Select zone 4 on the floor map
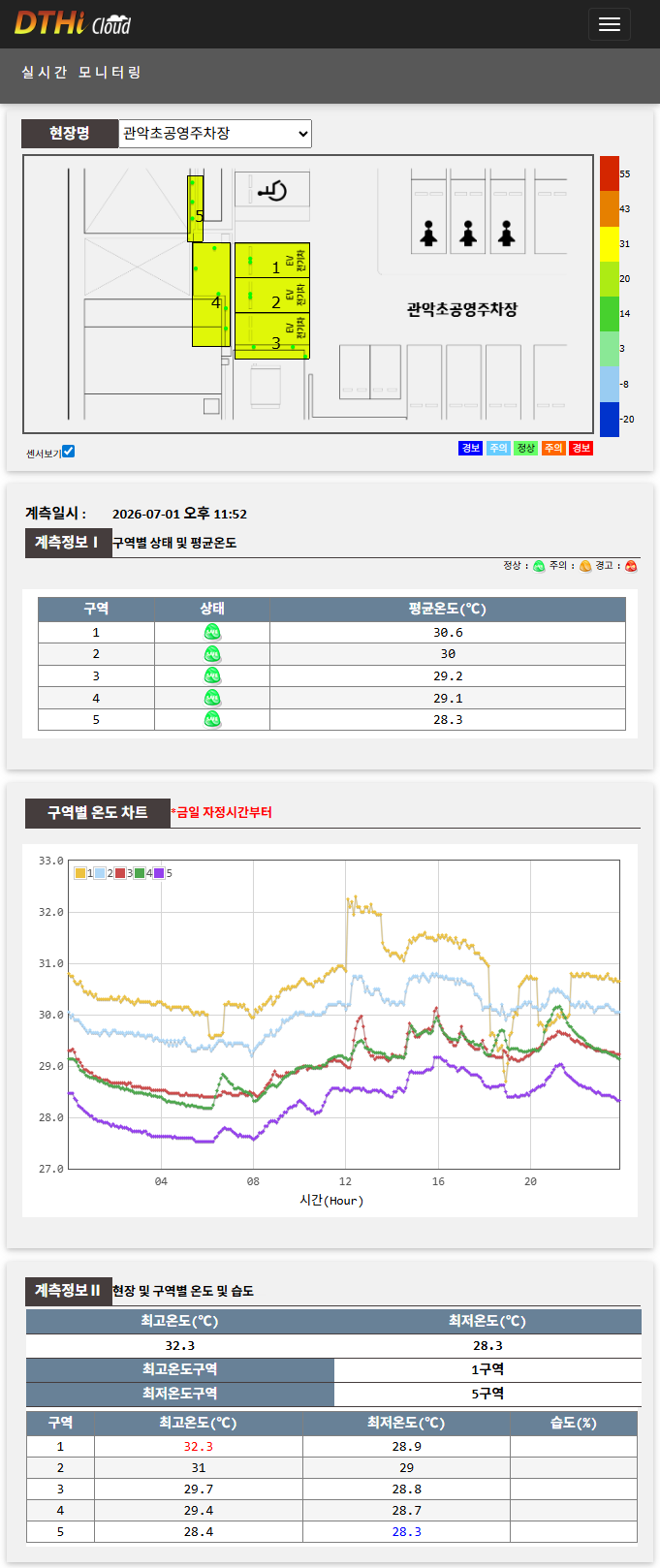This screenshot has height=1568, width=660. click(211, 295)
